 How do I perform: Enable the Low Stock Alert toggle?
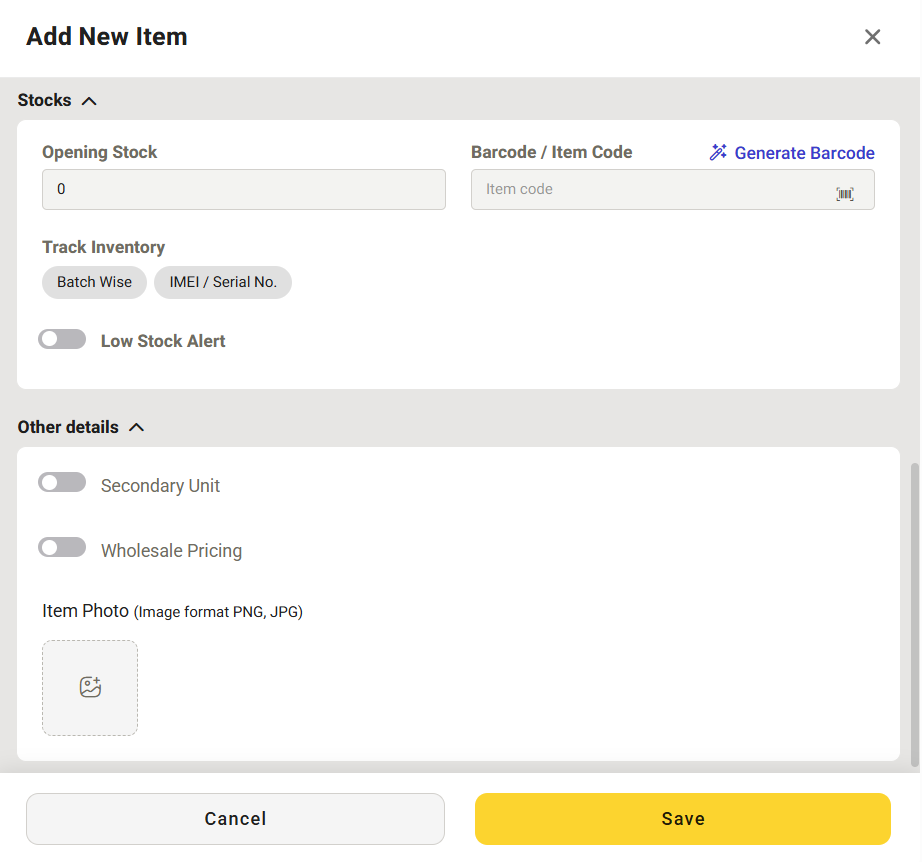[x=62, y=340]
